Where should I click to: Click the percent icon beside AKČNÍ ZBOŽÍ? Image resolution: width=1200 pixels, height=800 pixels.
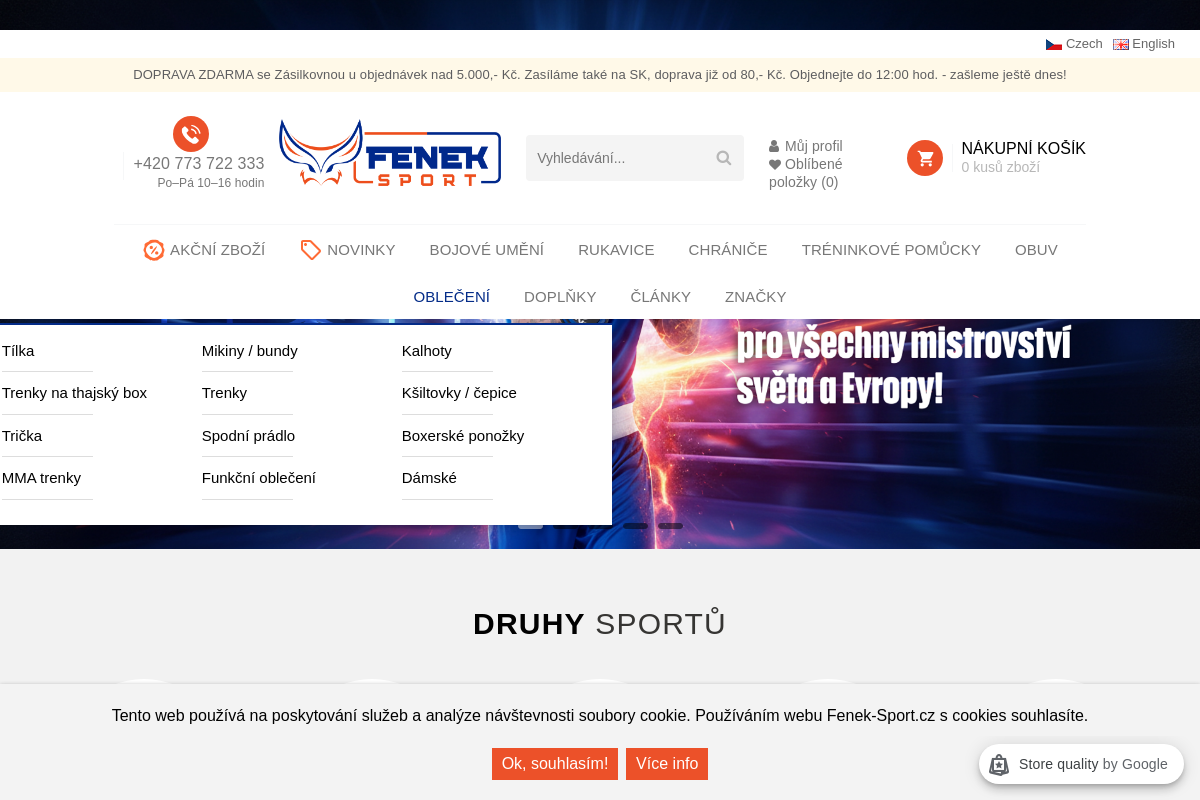tap(153, 250)
